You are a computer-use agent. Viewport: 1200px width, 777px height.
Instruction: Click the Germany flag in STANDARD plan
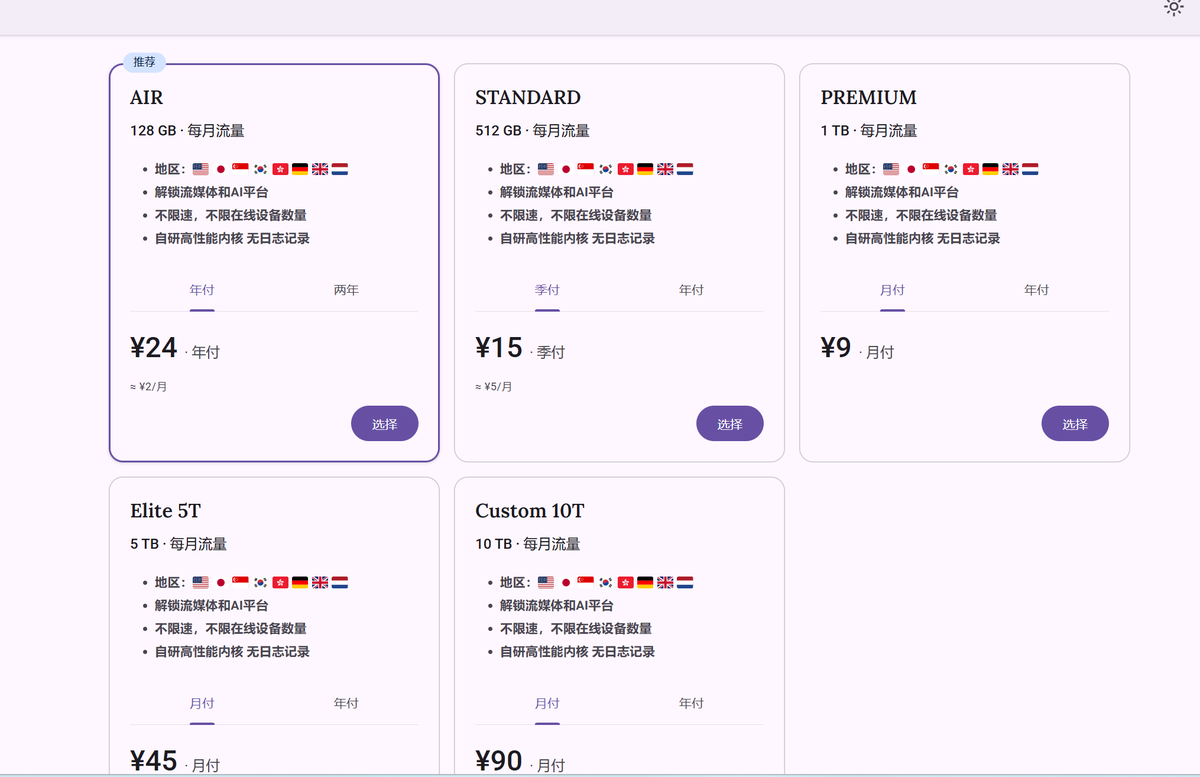point(645,169)
